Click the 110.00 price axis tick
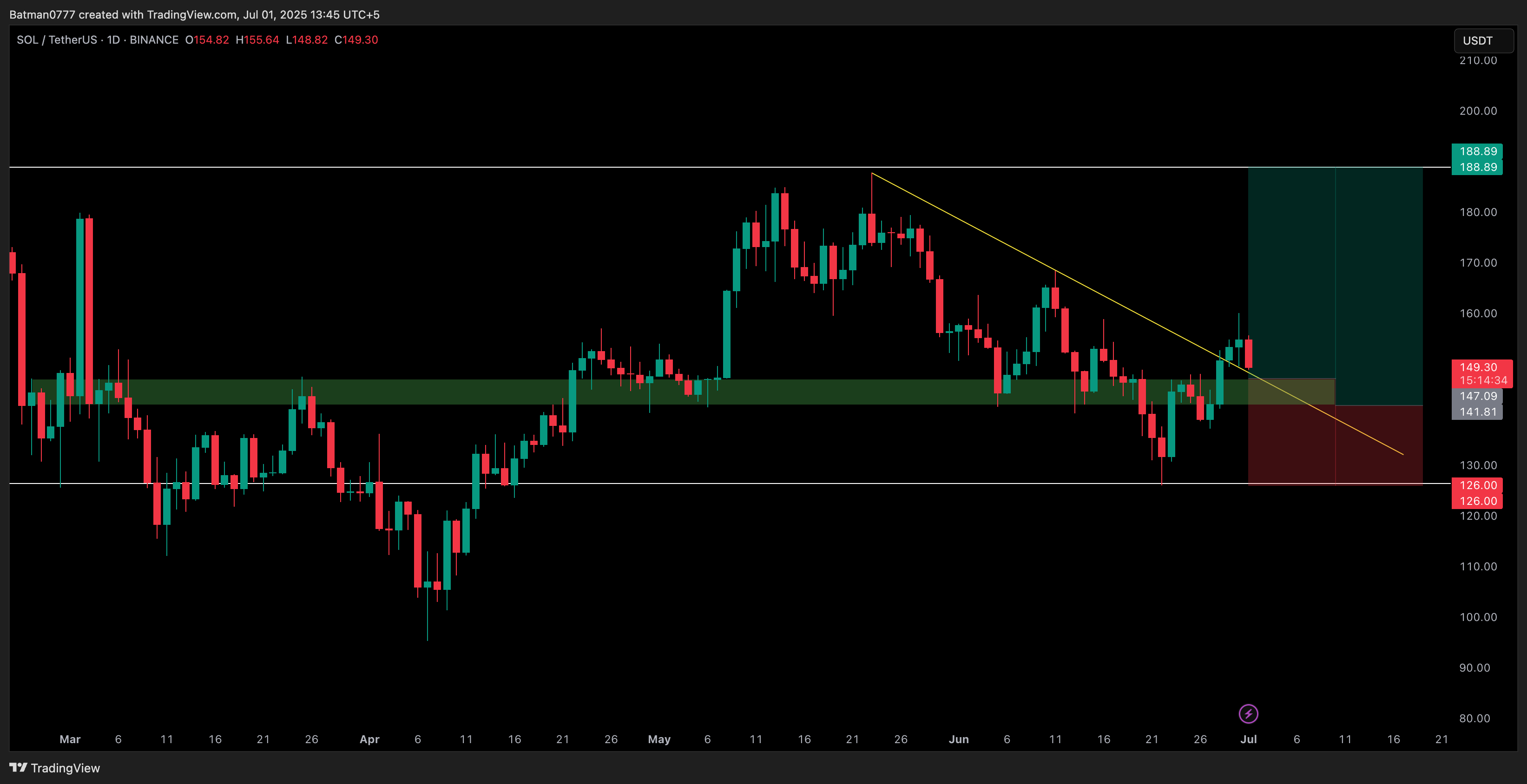The image size is (1527, 784). click(1478, 567)
